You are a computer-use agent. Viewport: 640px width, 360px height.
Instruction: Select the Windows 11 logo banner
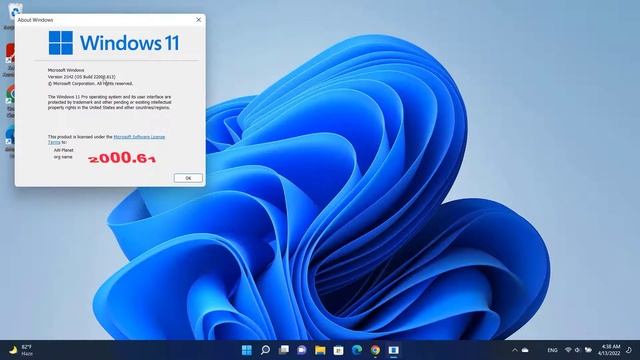coord(114,43)
